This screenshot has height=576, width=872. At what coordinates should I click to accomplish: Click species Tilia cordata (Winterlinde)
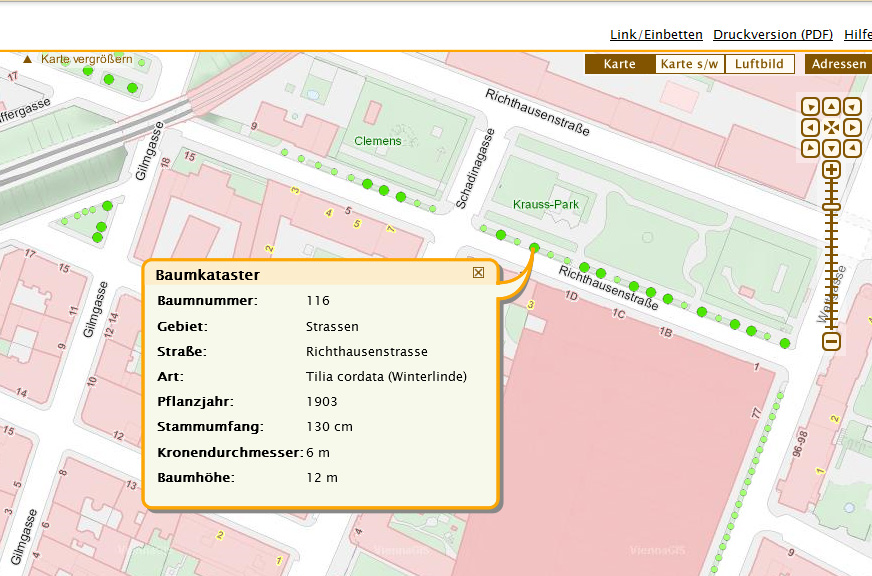point(387,376)
